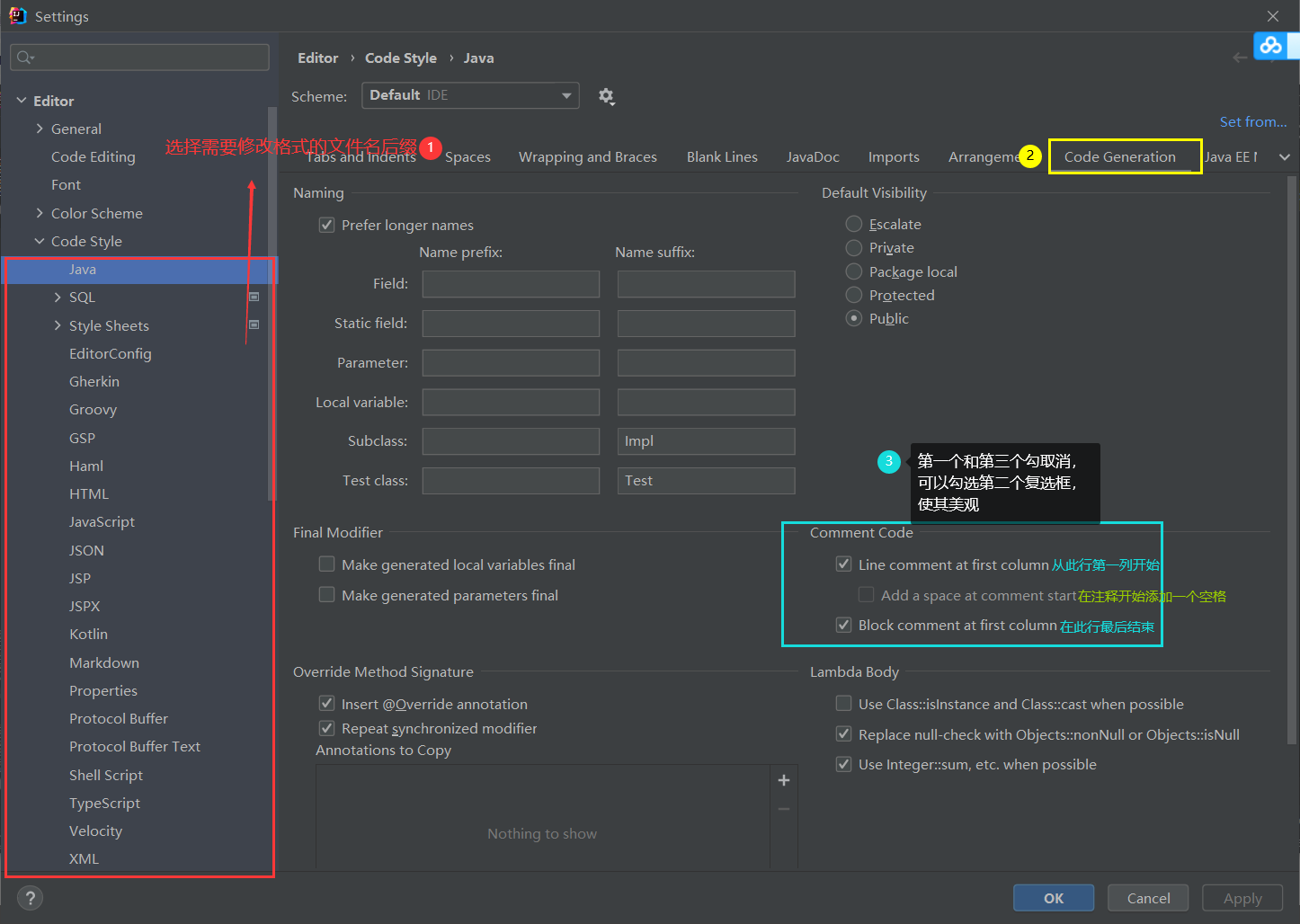Screen dimensions: 1300x924
Task: Click the right panel vertical scrollbar
Action: click(x=1293, y=458)
